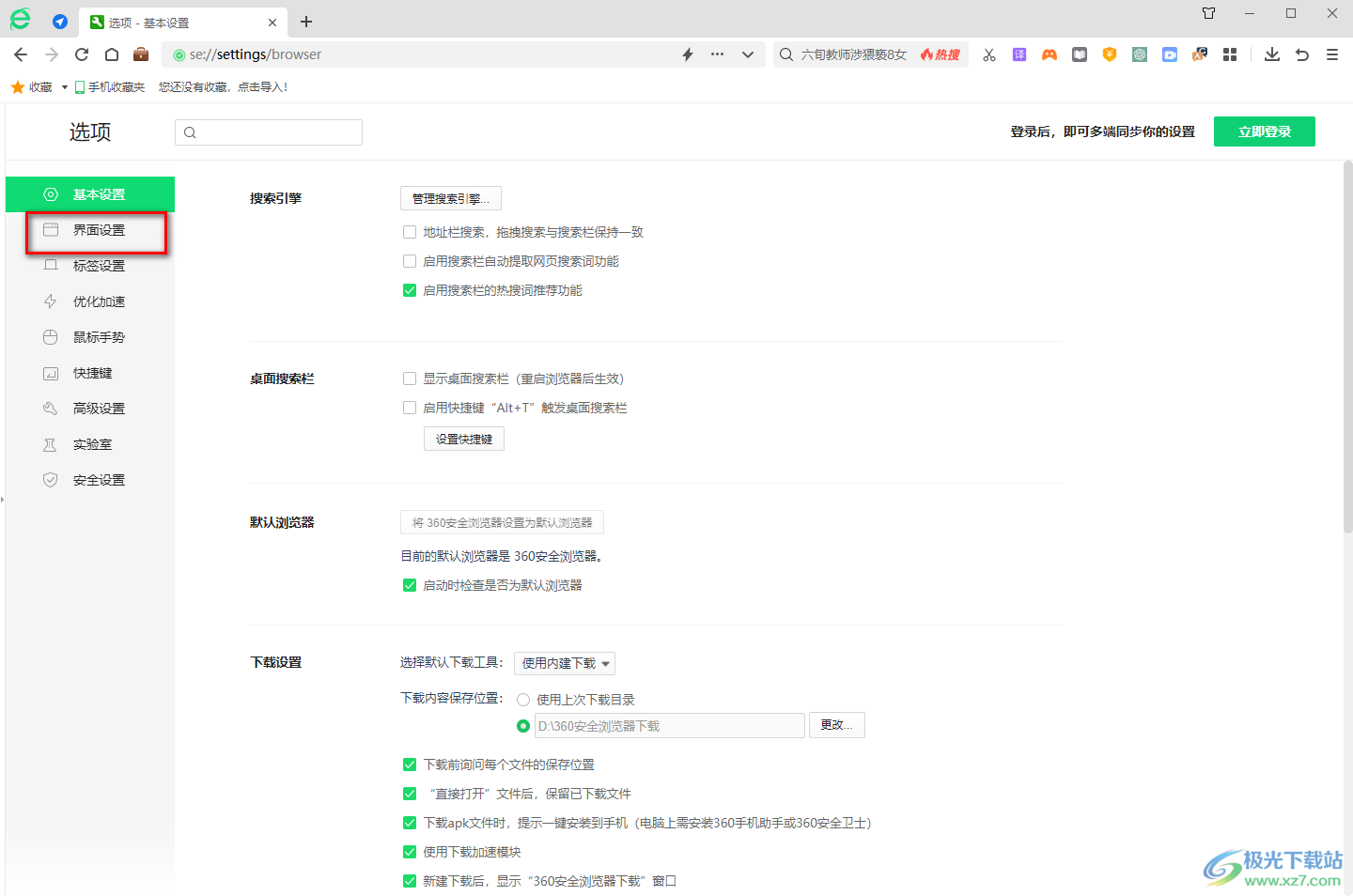The image size is (1353, 896).
Task: Select 基本设置 in sidebar
Action: (90, 194)
